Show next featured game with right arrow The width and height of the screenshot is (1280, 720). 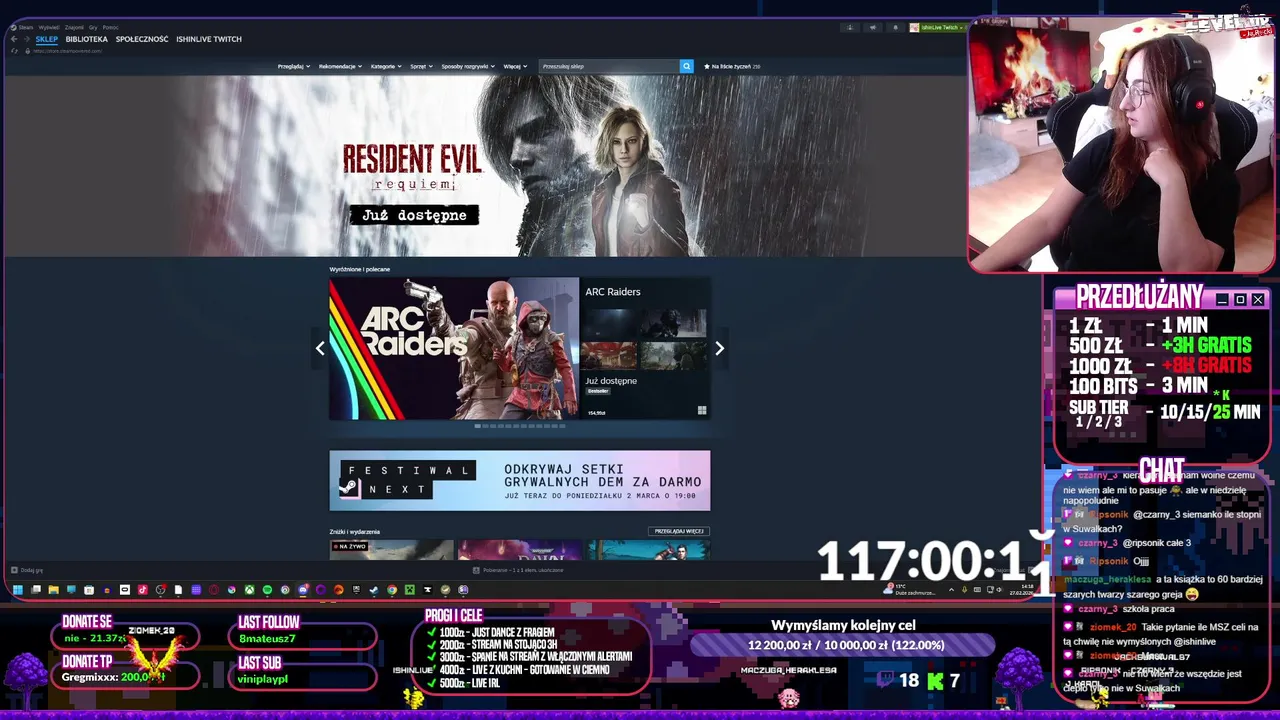tap(719, 348)
